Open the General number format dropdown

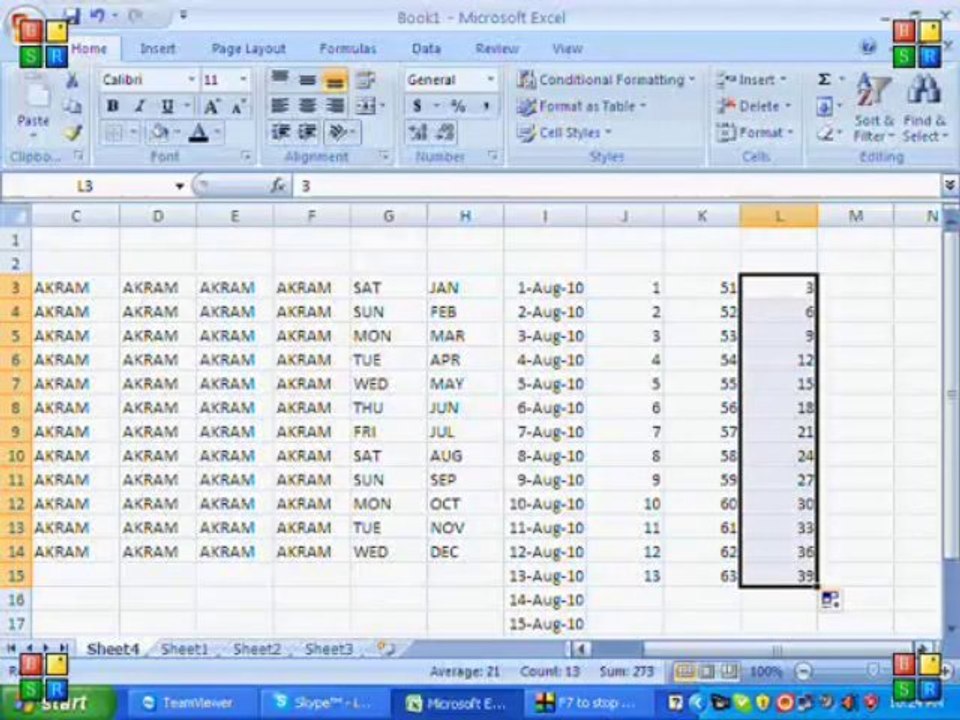(x=490, y=80)
